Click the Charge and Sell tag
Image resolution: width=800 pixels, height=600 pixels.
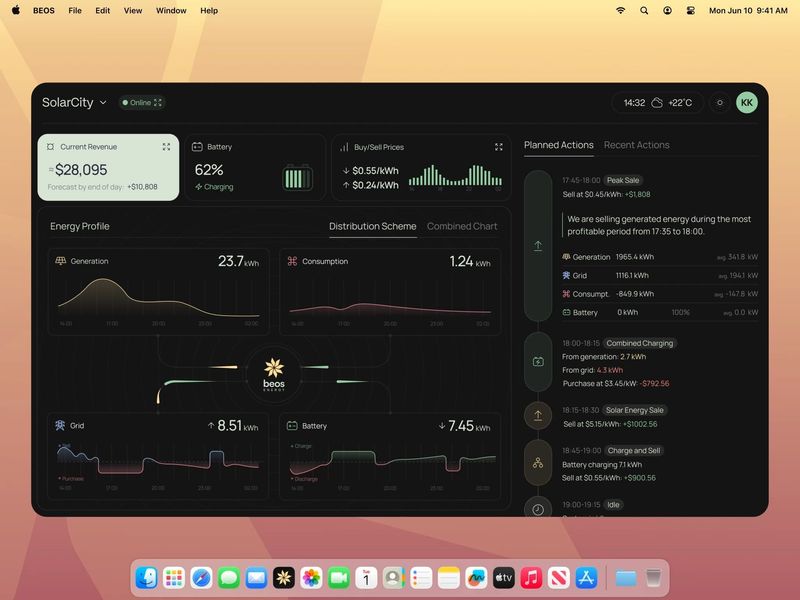pos(634,451)
